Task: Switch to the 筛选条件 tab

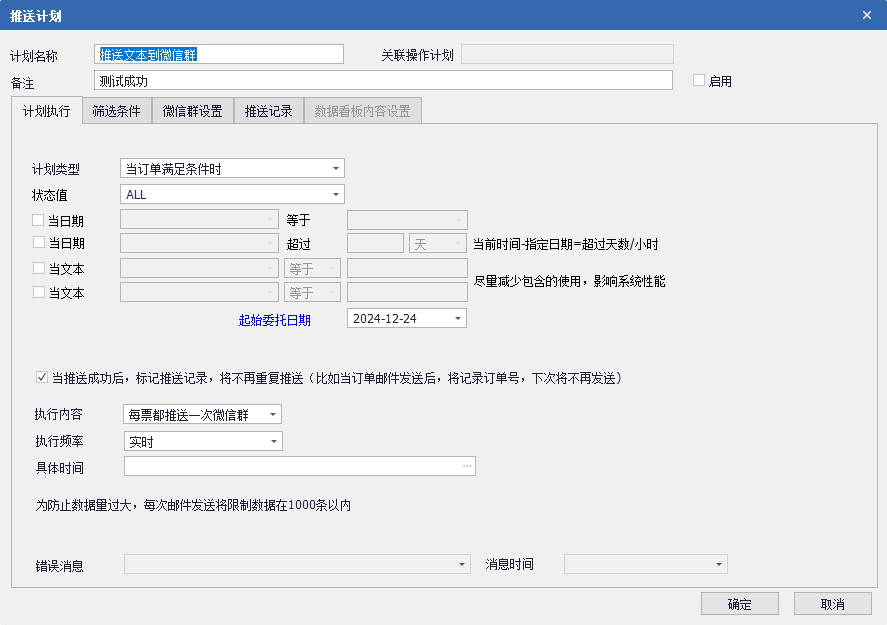Action: tap(117, 111)
